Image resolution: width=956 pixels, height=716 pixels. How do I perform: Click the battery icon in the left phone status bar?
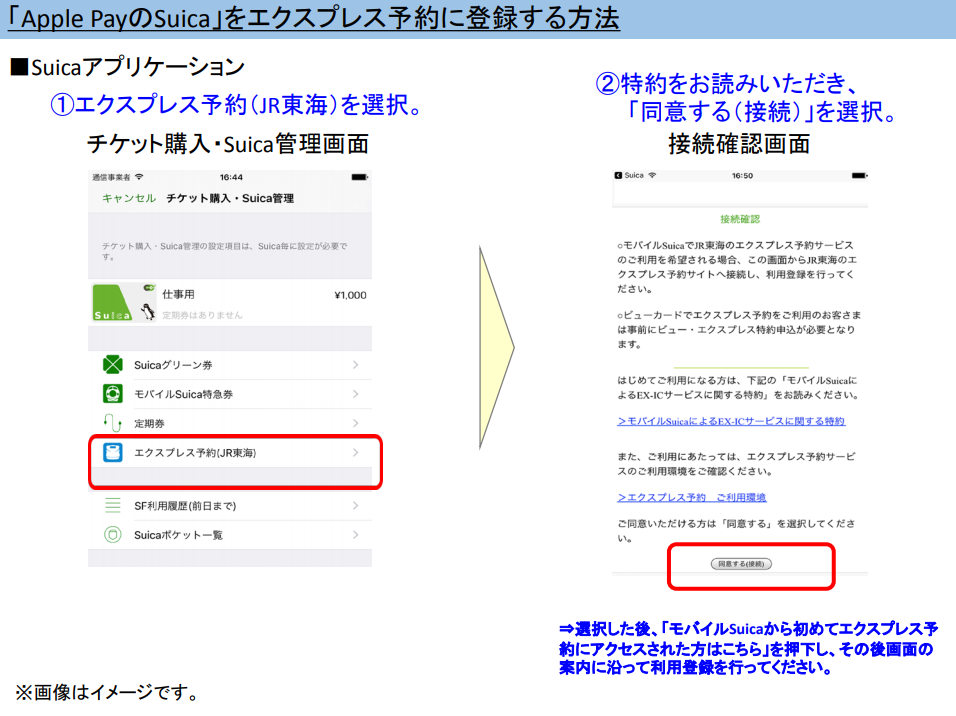(360, 177)
